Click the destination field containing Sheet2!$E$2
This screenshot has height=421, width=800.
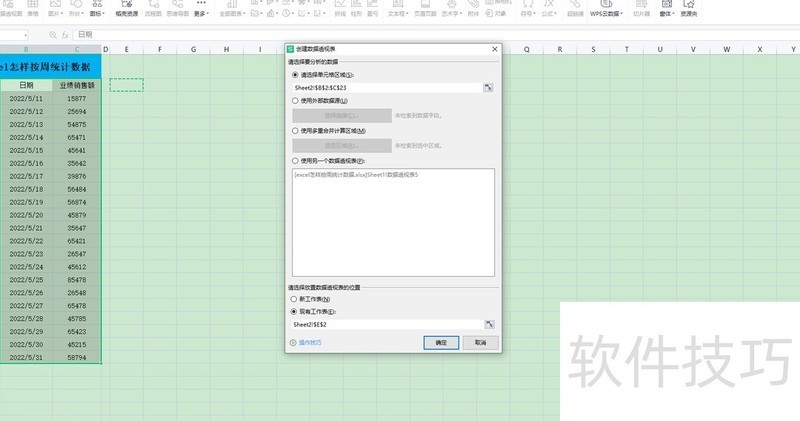(x=385, y=325)
